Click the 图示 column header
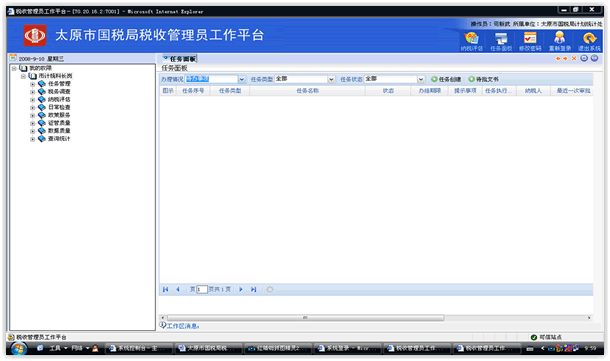Image resolution: width=610 pixels, height=361 pixels. [x=168, y=91]
